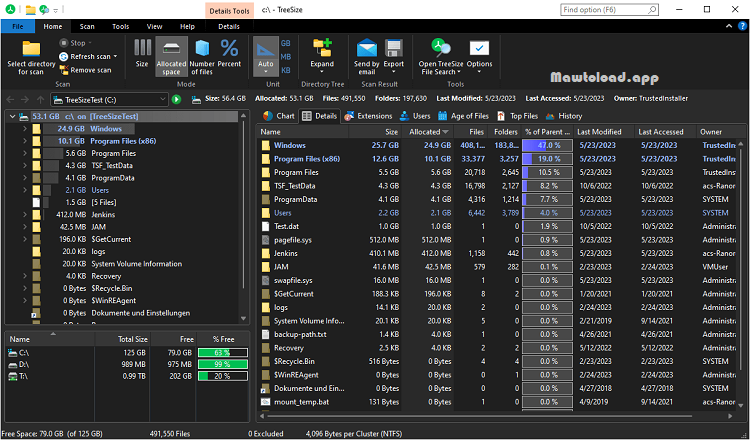
Task: Collapse the c:\ root tree node
Action: click(12, 116)
